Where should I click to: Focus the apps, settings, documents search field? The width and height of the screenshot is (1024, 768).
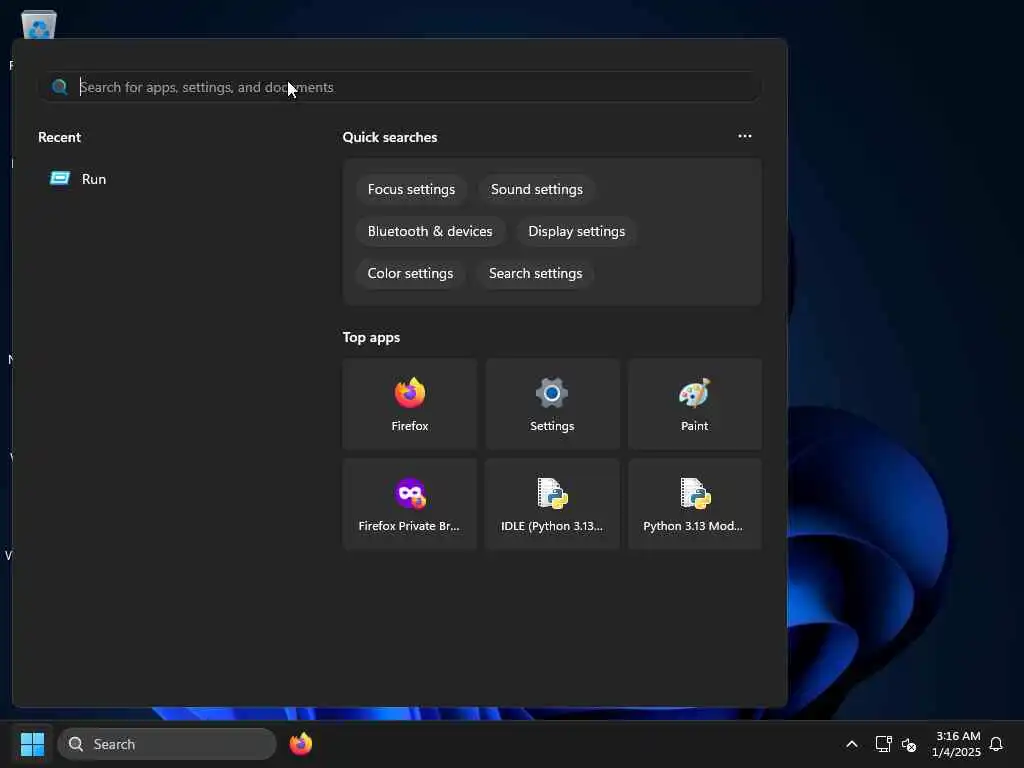(400, 87)
